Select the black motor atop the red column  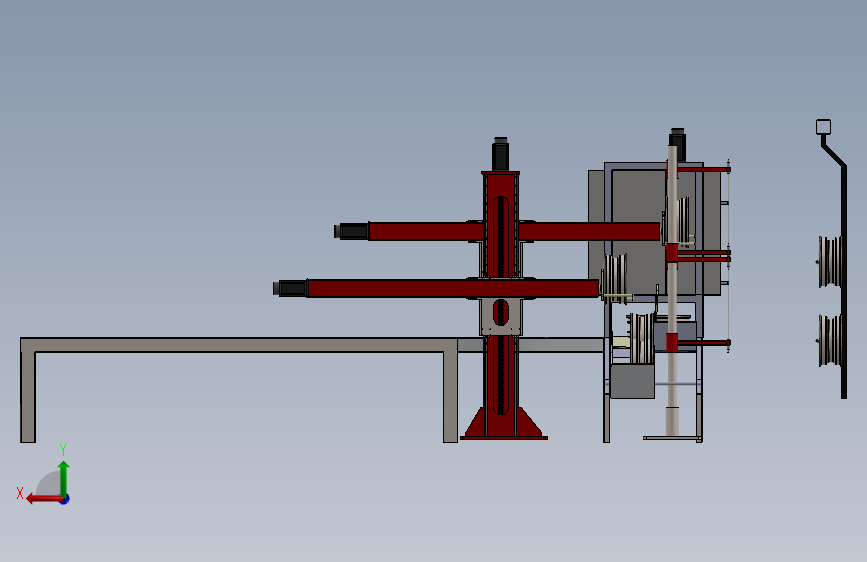pos(500,154)
